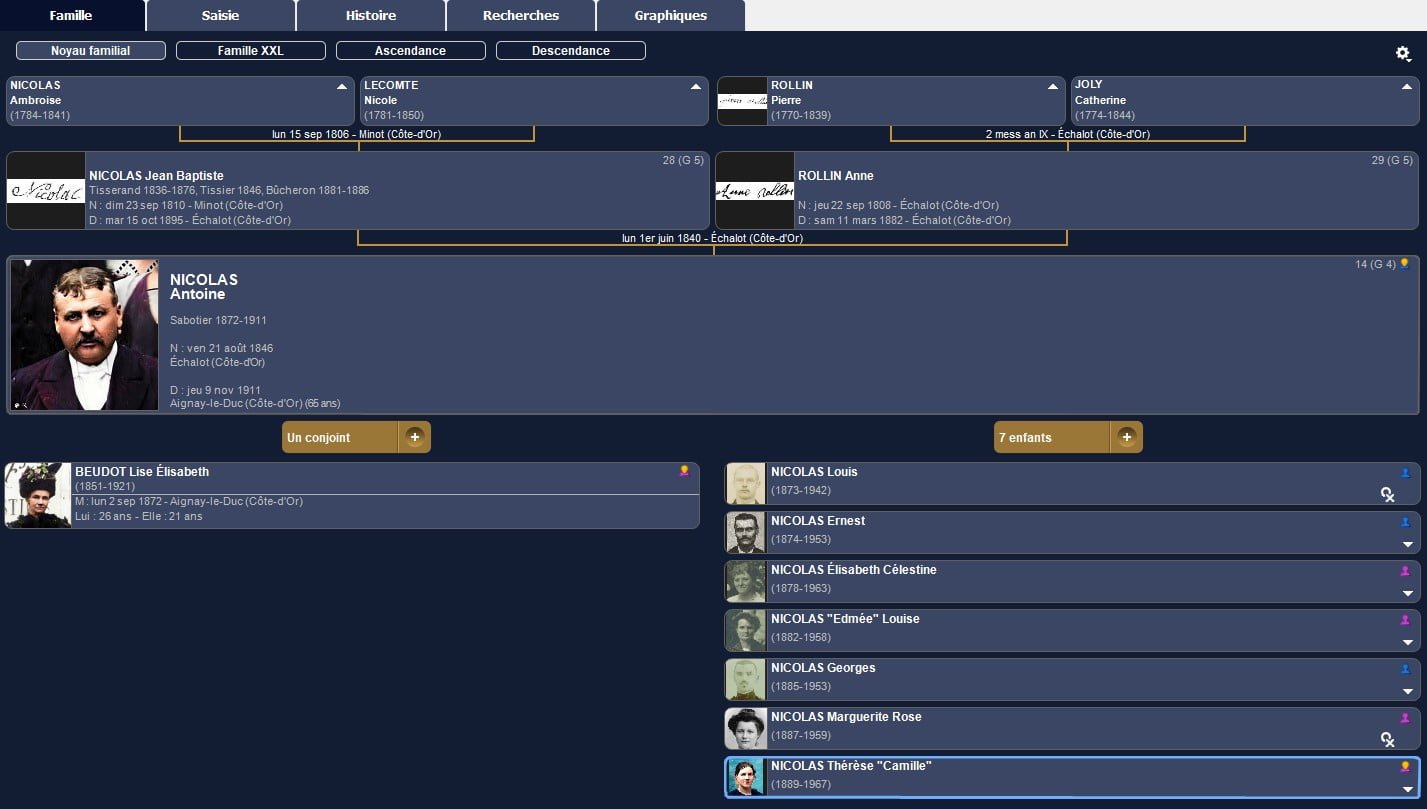Select the Thérèse "Camille" Nicolas card
The height and width of the screenshot is (809, 1427).
point(1070,775)
